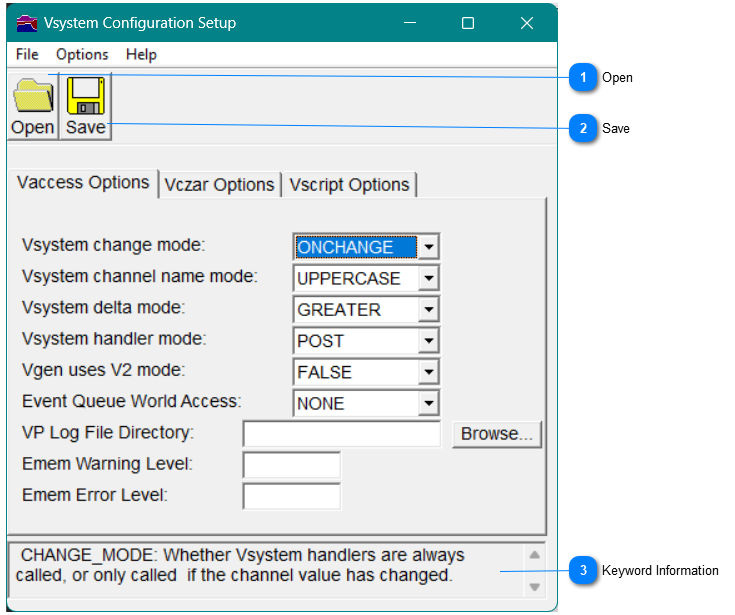Viewport: 735px width, 615px height.
Task: Open the Vsystem handler mode dropdown
Action: tap(428, 341)
